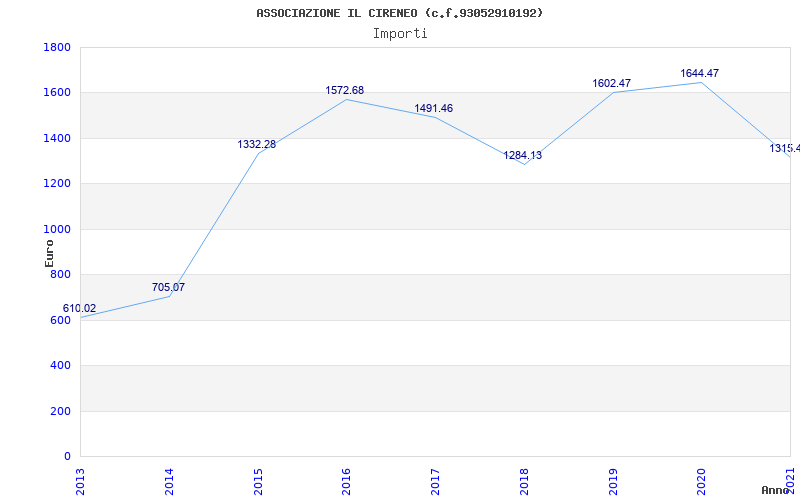The width and height of the screenshot is (800, 500).
Task: Click the 600 y-axis value
Action: 60,320
